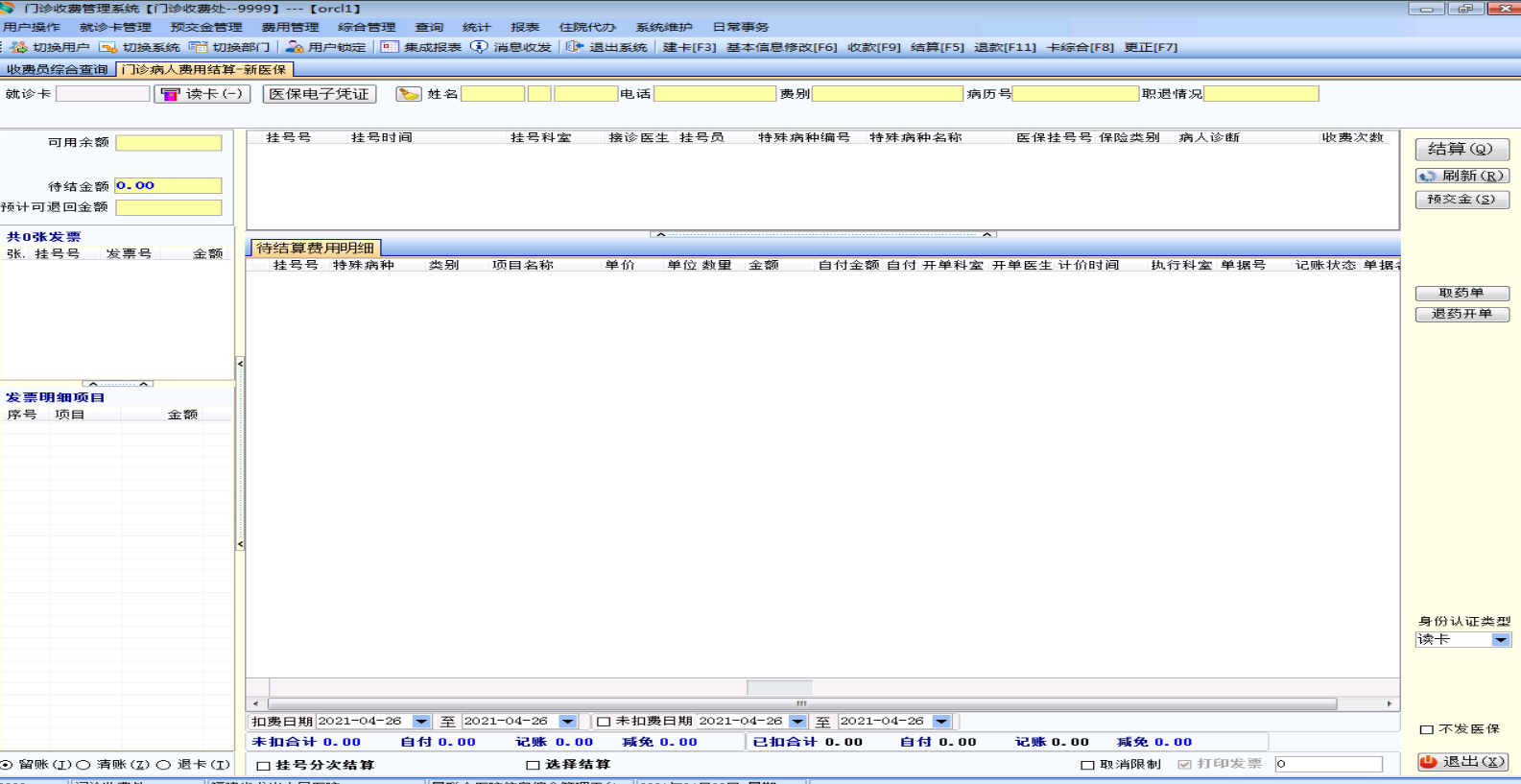Toggle the 打印发票 checkbox
This screenshot has width=1521, height=784.
[x=1185, y=764]
